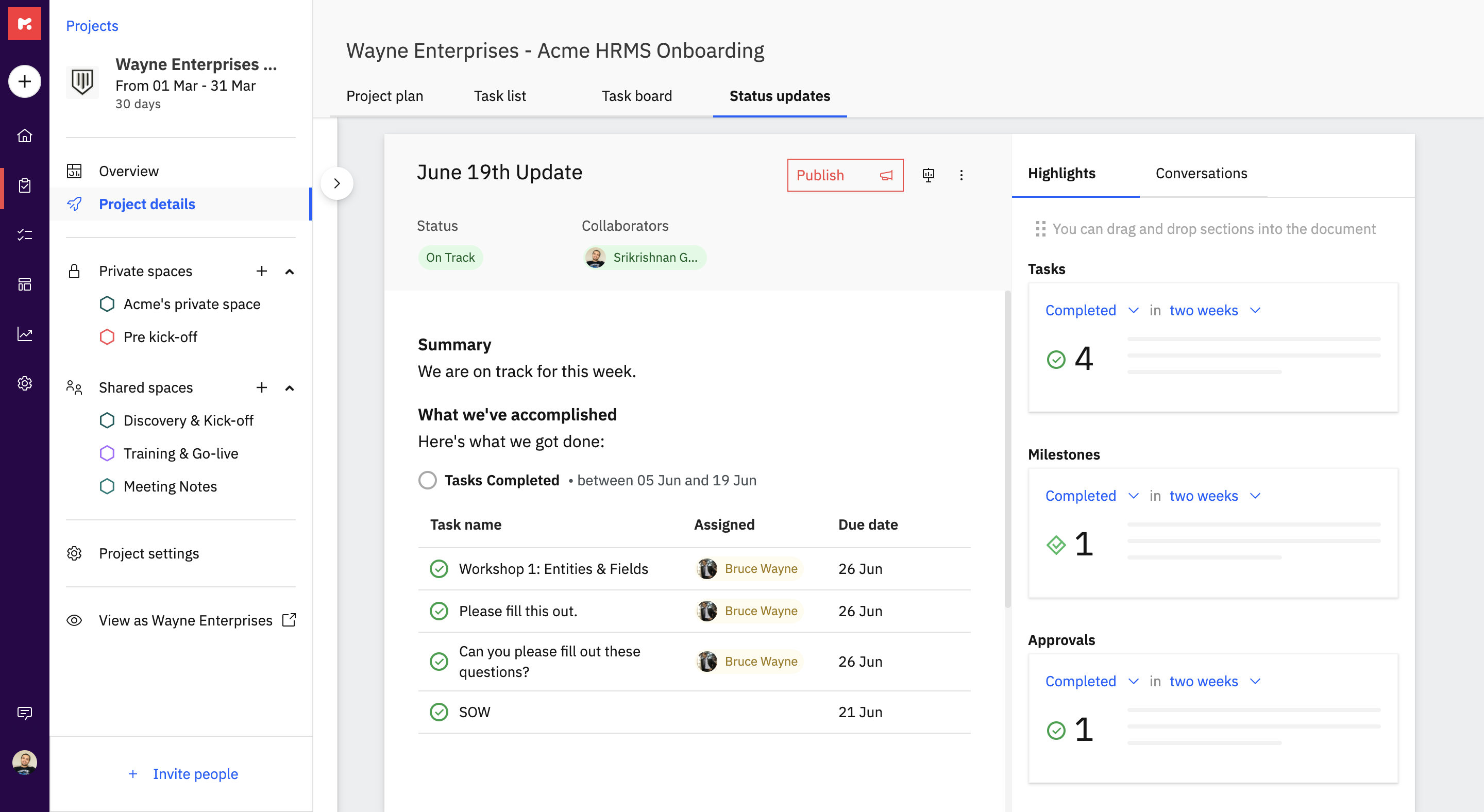Click the Overview dashboard icon

pos(74,171)
